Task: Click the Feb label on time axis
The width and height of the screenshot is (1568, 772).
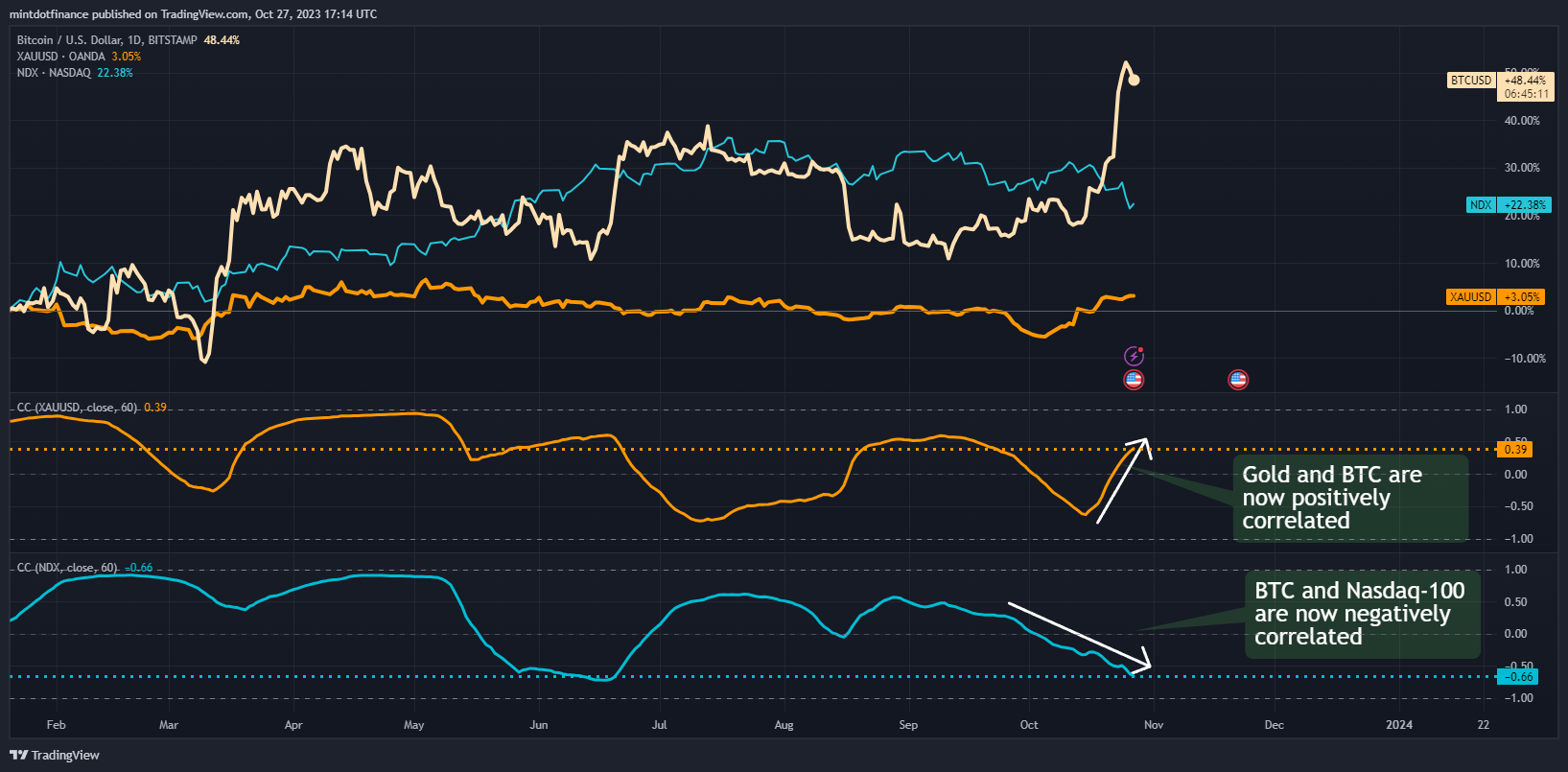Action: pos(57,725)
